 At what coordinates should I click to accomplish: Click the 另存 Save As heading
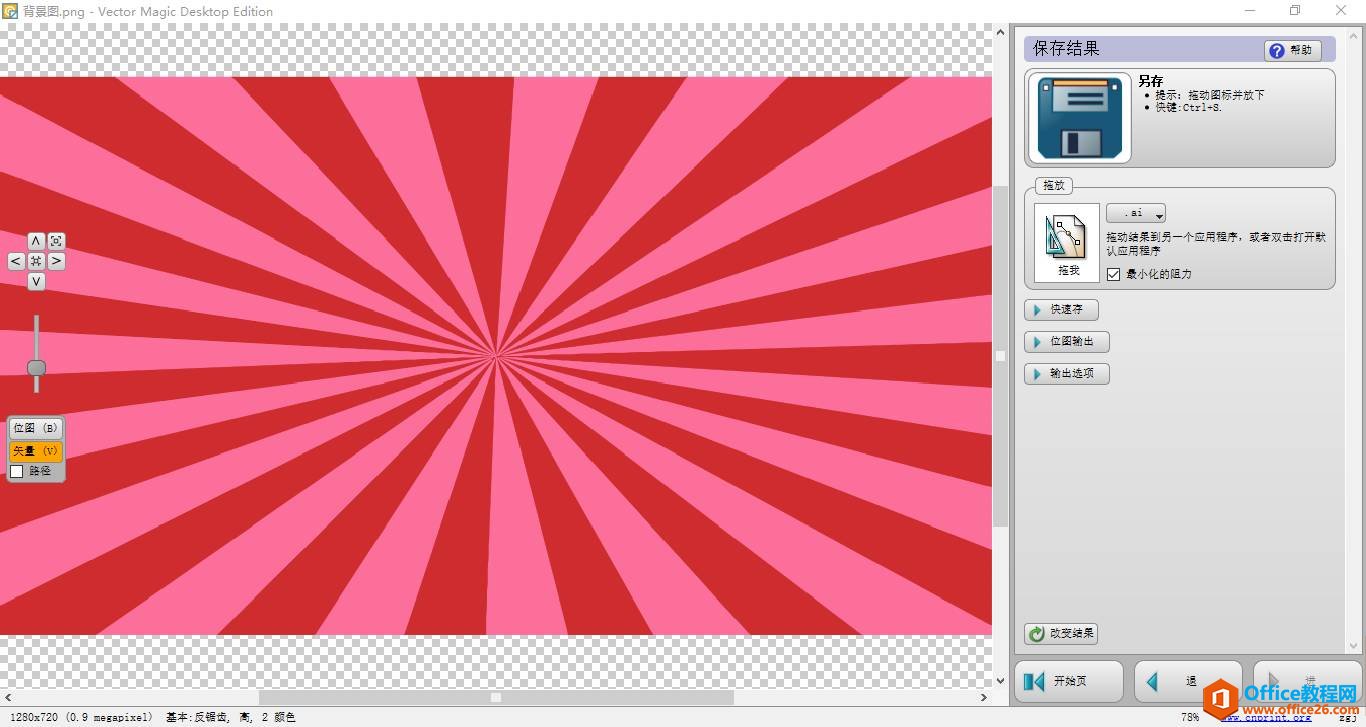pos(1150,82)
